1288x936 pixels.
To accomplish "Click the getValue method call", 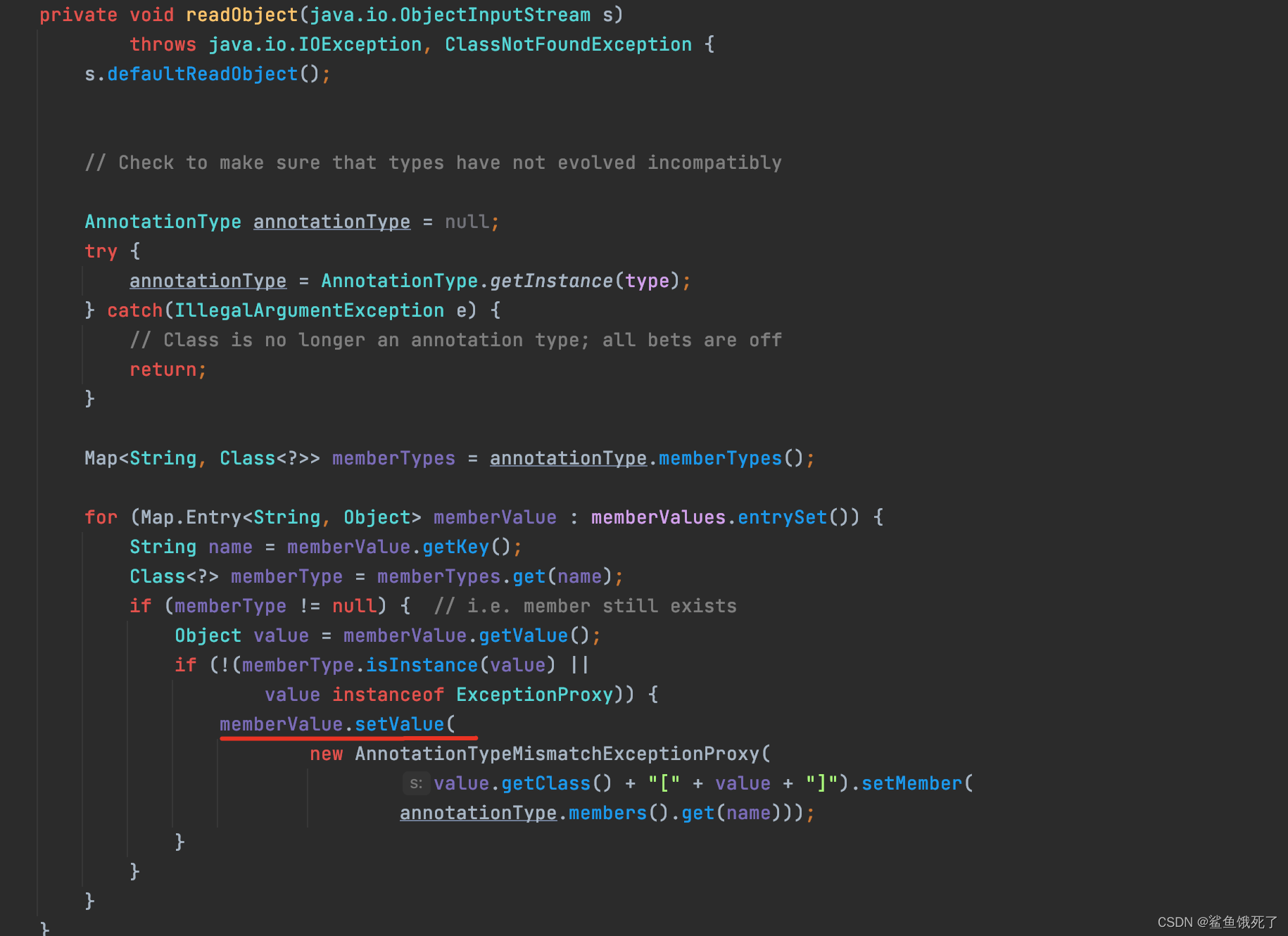I will [524, 635].
